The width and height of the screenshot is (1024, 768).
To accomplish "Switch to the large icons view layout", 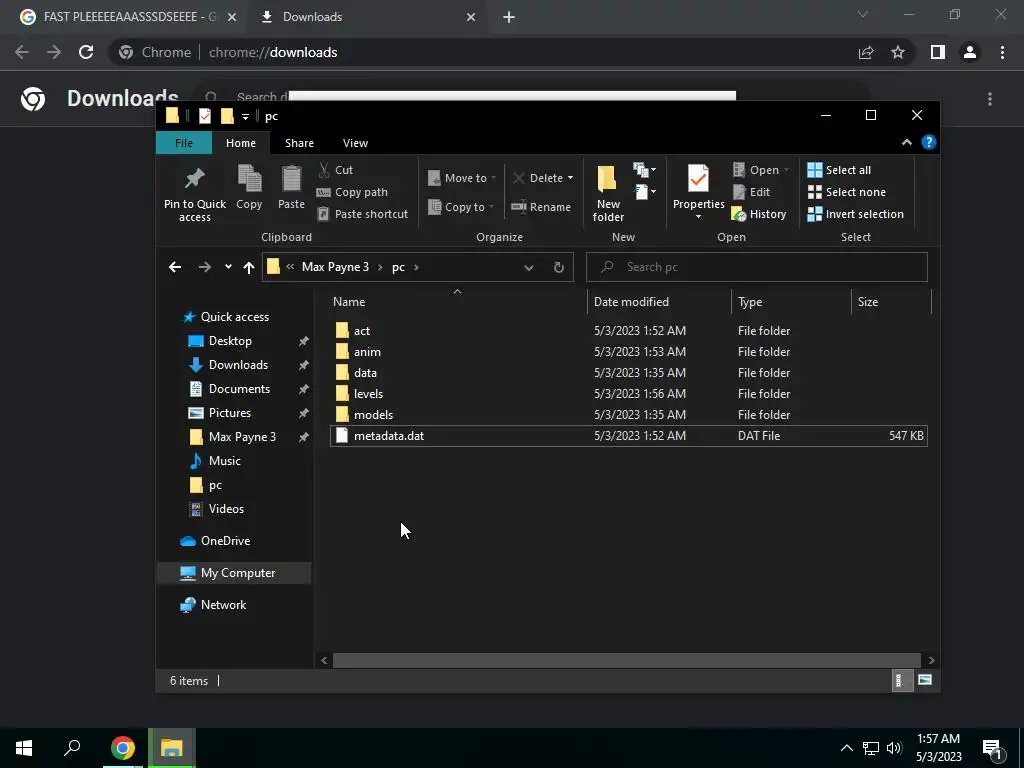I will click(925, 680).
